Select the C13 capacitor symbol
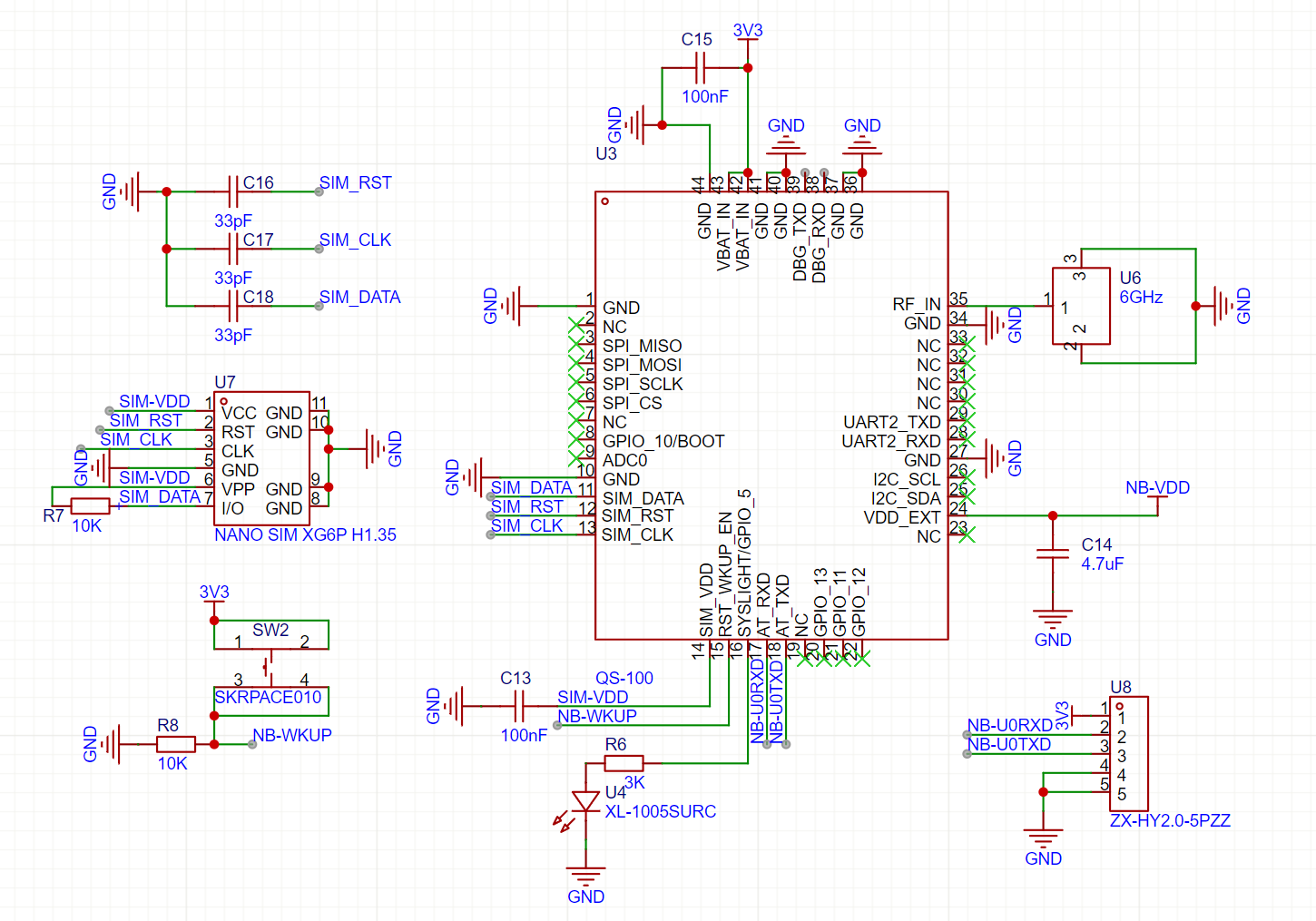 519,706
